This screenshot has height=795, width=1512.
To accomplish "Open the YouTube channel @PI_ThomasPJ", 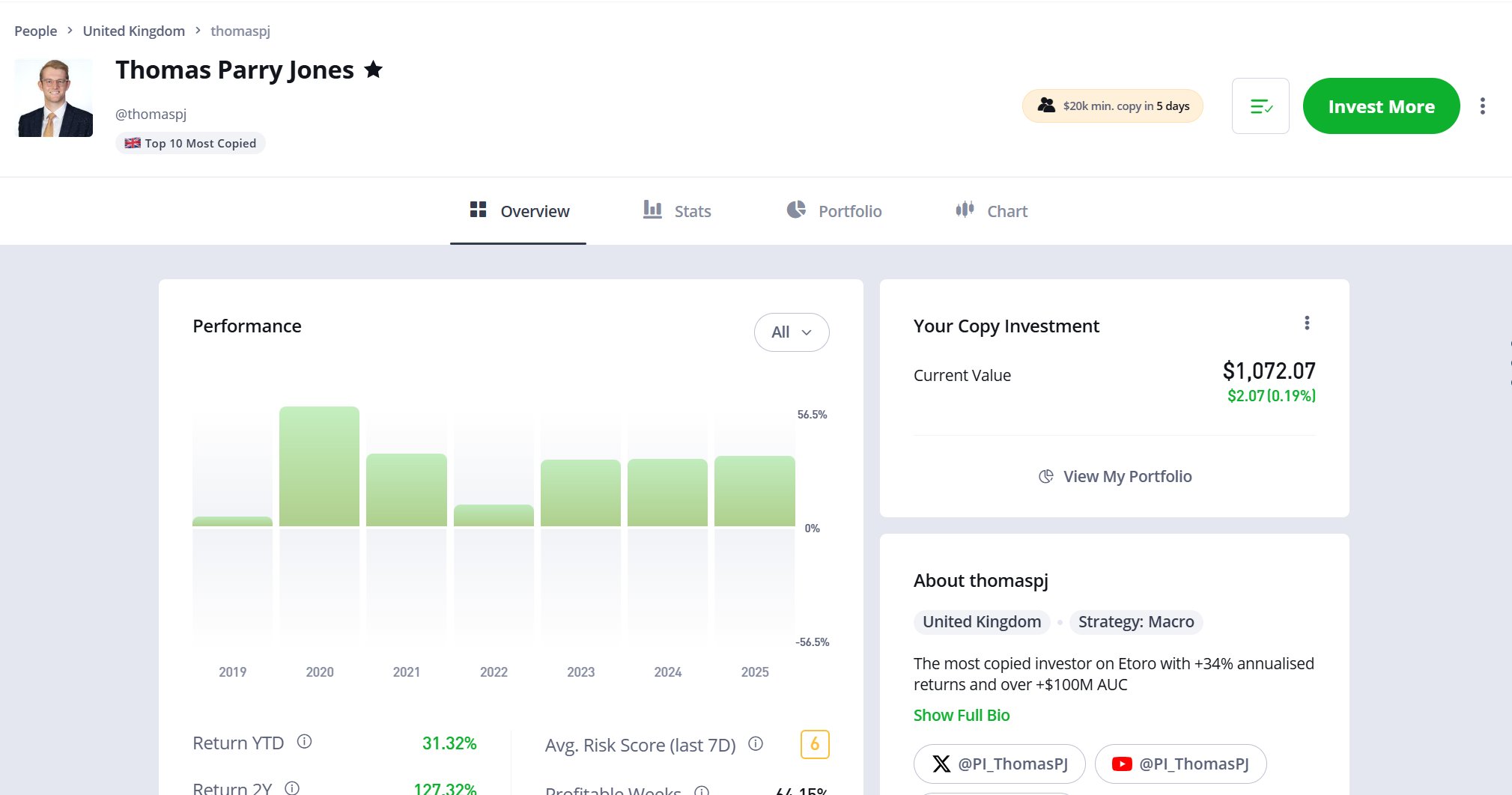I will point(1181,764).
